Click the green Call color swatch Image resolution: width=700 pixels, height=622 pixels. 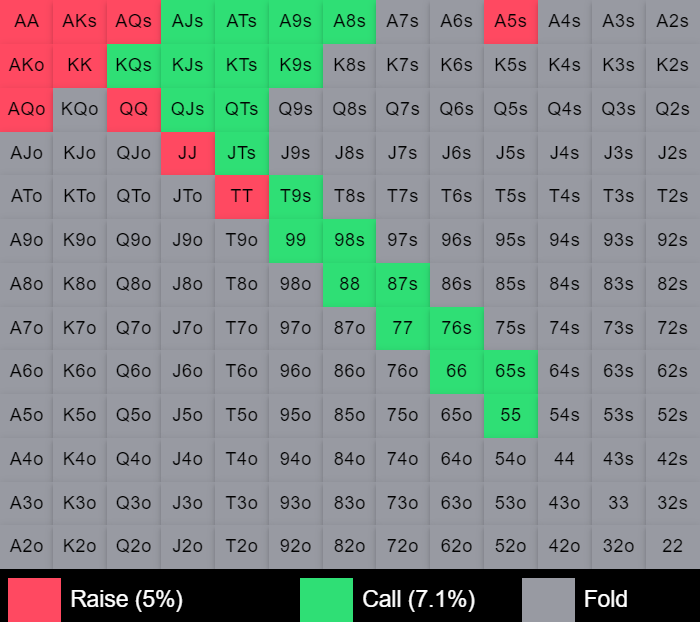click(326, 600)
